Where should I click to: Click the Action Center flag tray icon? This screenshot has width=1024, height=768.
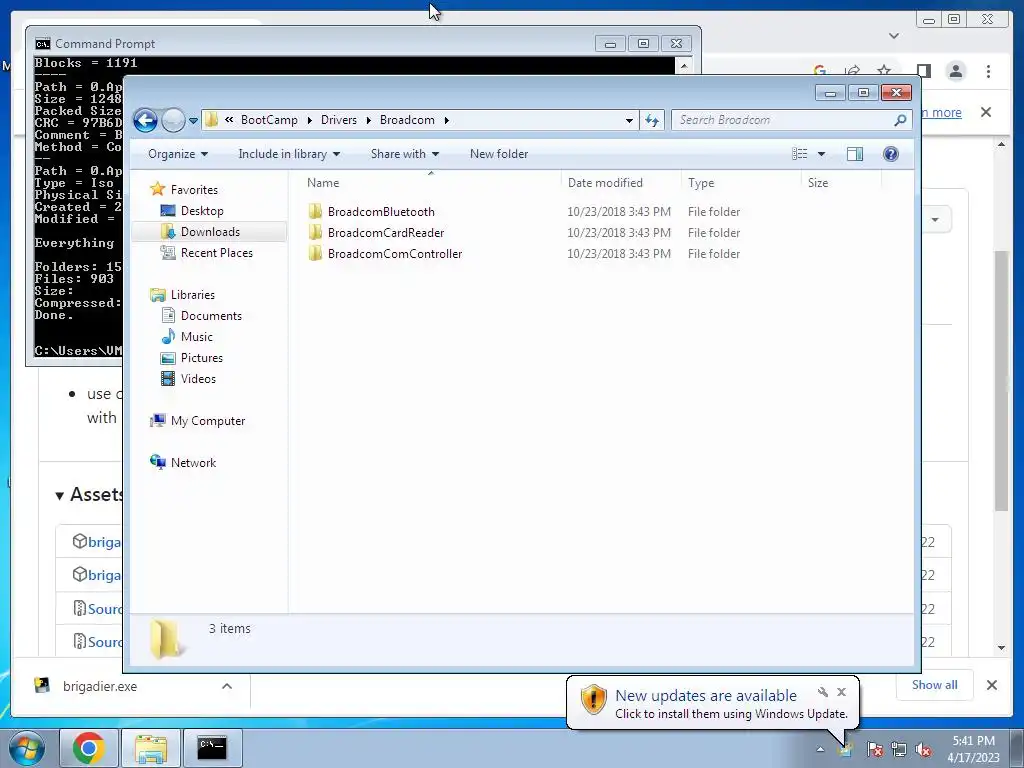[874, 750]
